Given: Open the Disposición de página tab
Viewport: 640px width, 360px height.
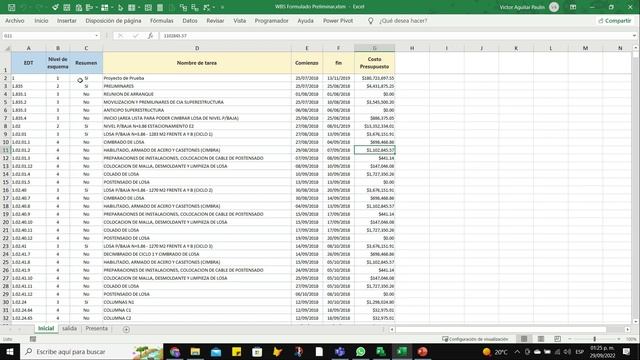Looking at the screenshot, I should point(113,21).
